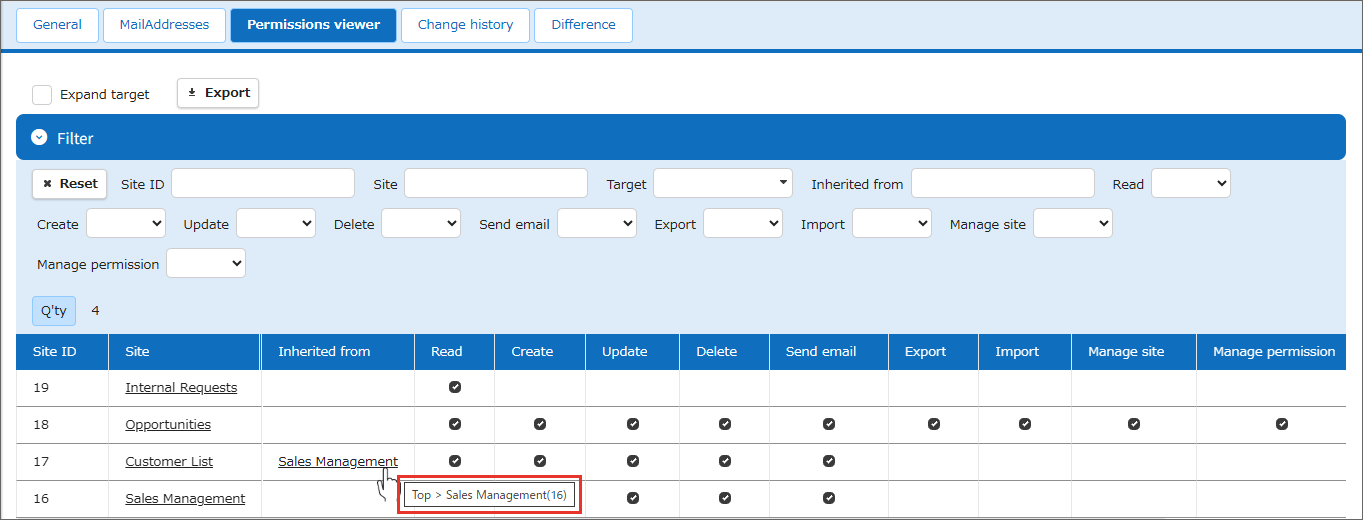Open the Create filter dropdown
1363x520 pixels.
pos(126,223)
